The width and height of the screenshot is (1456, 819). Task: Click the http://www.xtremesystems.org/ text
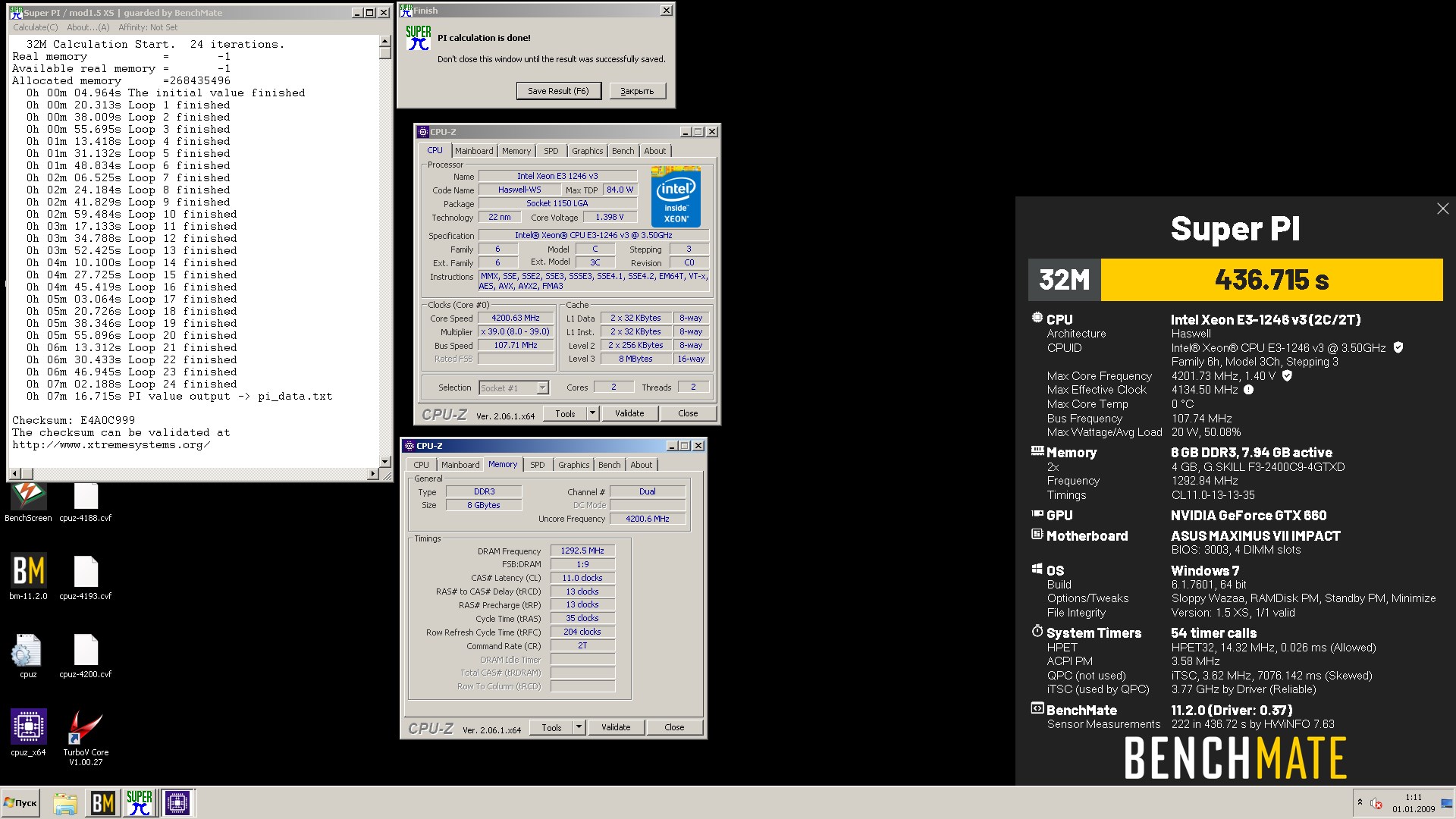tap(111, 444)
